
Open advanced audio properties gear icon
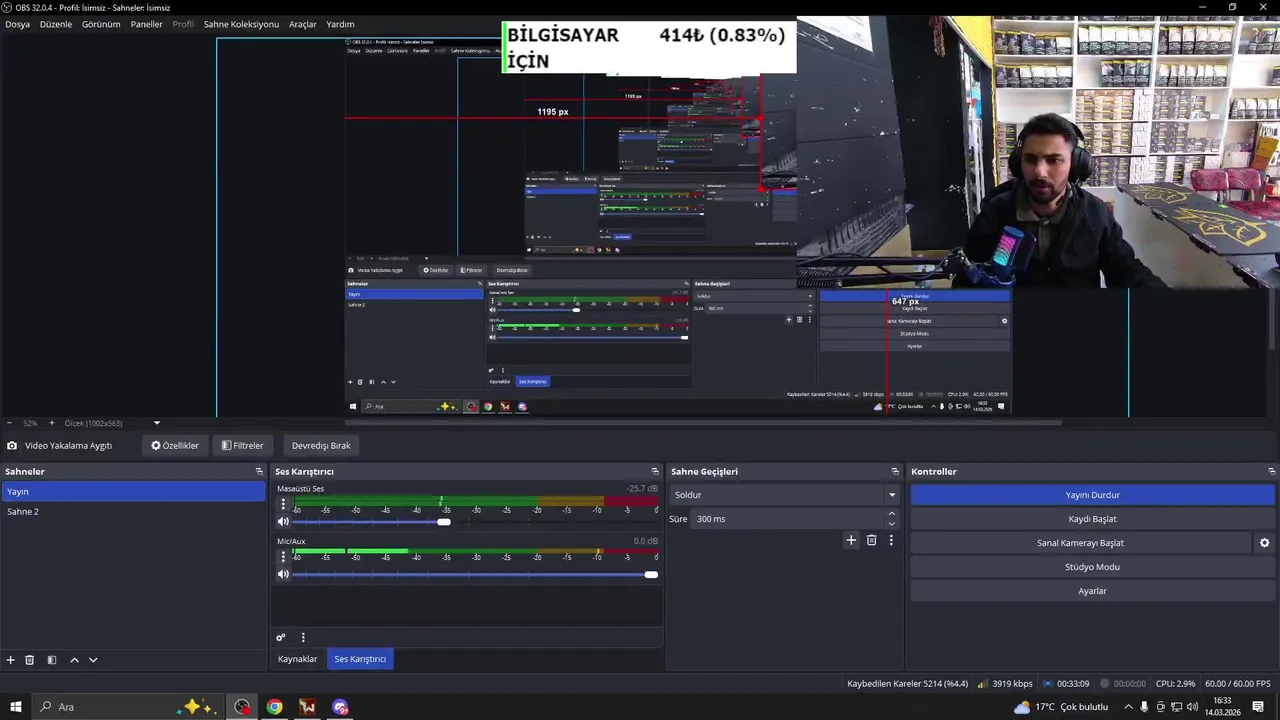(x=281, y=638)
